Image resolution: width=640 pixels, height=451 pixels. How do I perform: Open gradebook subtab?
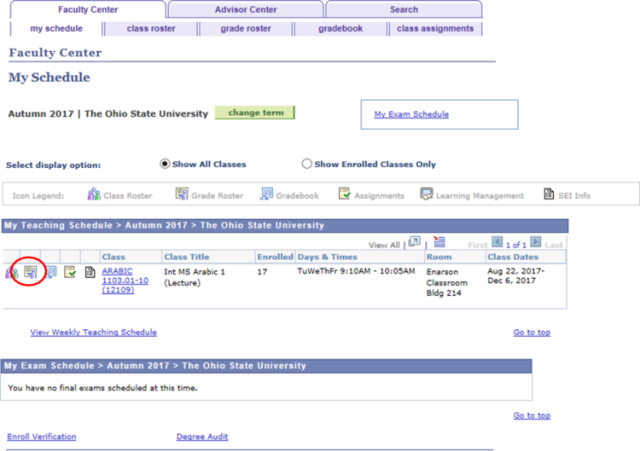pyautogui.click(x=340, y=29)
